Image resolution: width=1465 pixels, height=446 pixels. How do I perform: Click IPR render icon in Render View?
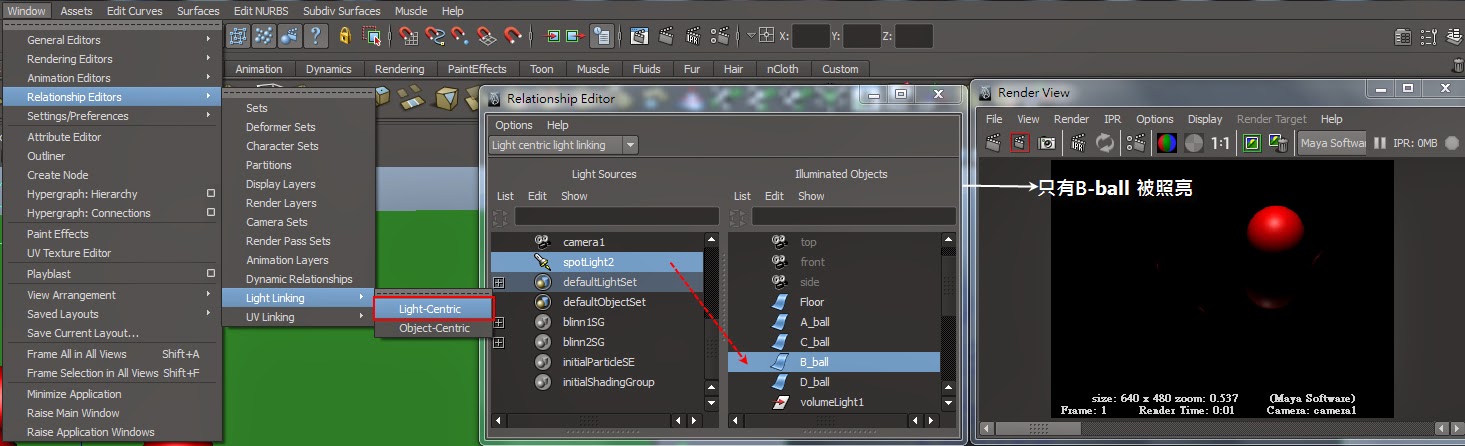1079,143
